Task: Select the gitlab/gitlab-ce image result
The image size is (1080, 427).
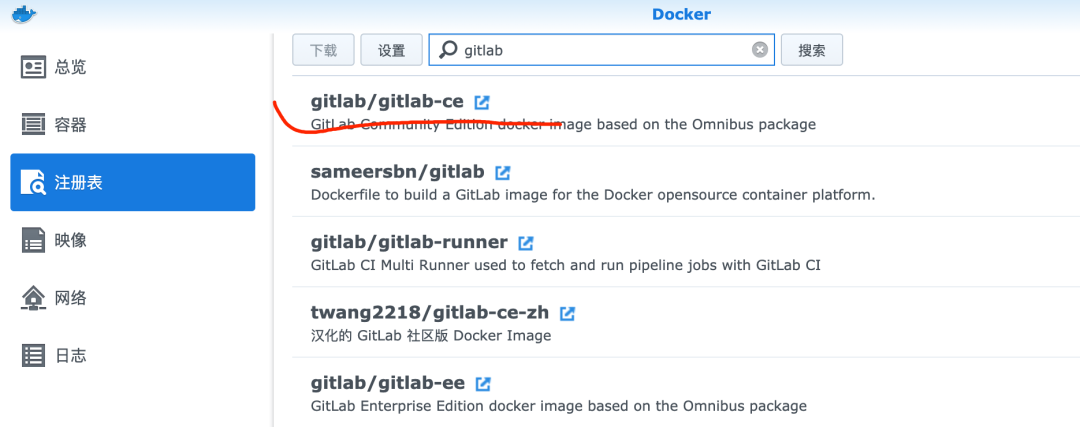Action: pos(387,102)
